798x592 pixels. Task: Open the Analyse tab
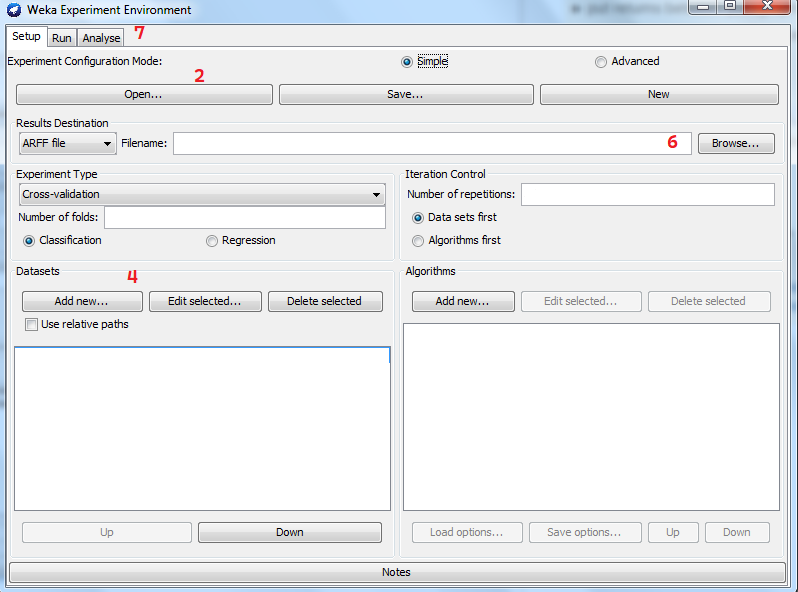click(x=101, y=38)
